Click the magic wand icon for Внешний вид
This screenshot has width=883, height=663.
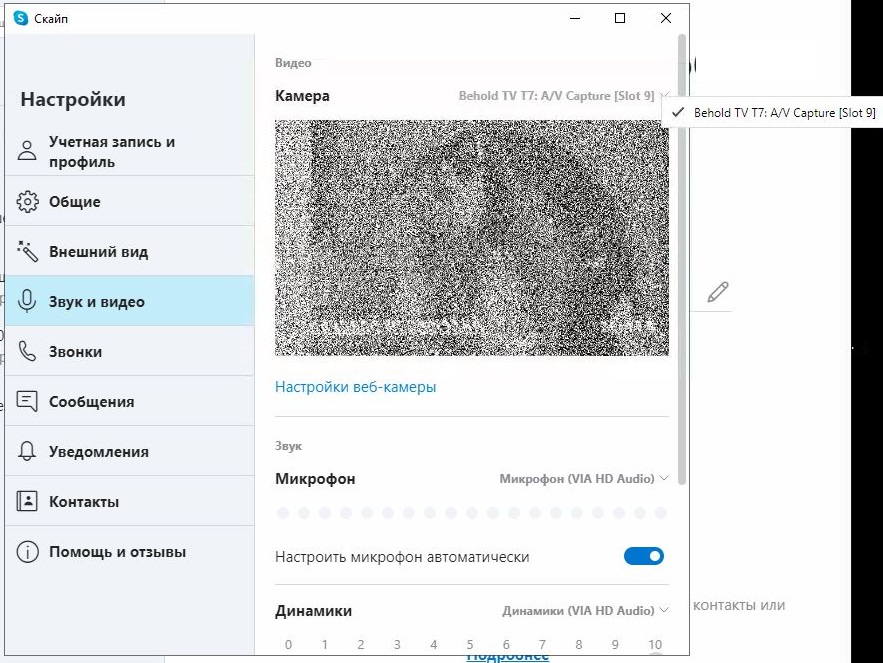(28, 251)
